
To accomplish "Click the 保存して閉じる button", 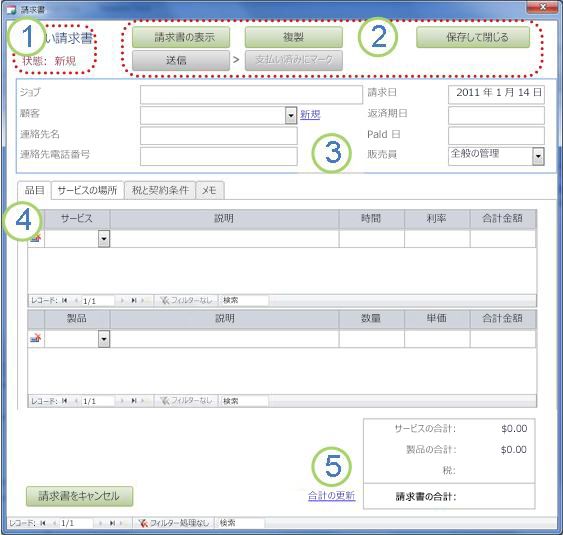I will point(473,37).
